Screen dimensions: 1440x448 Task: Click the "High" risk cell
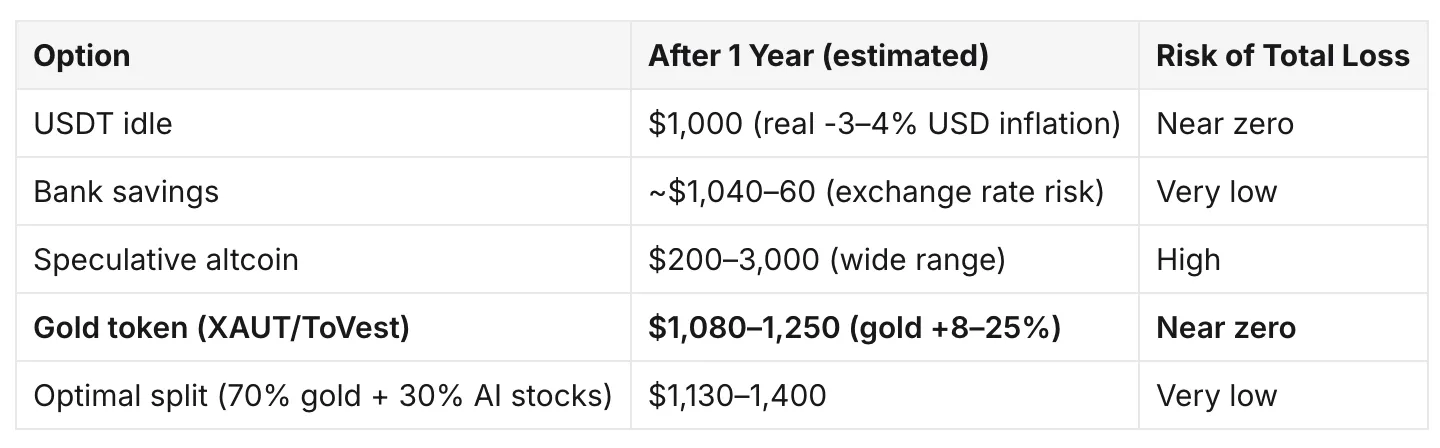pos(1188,259)
